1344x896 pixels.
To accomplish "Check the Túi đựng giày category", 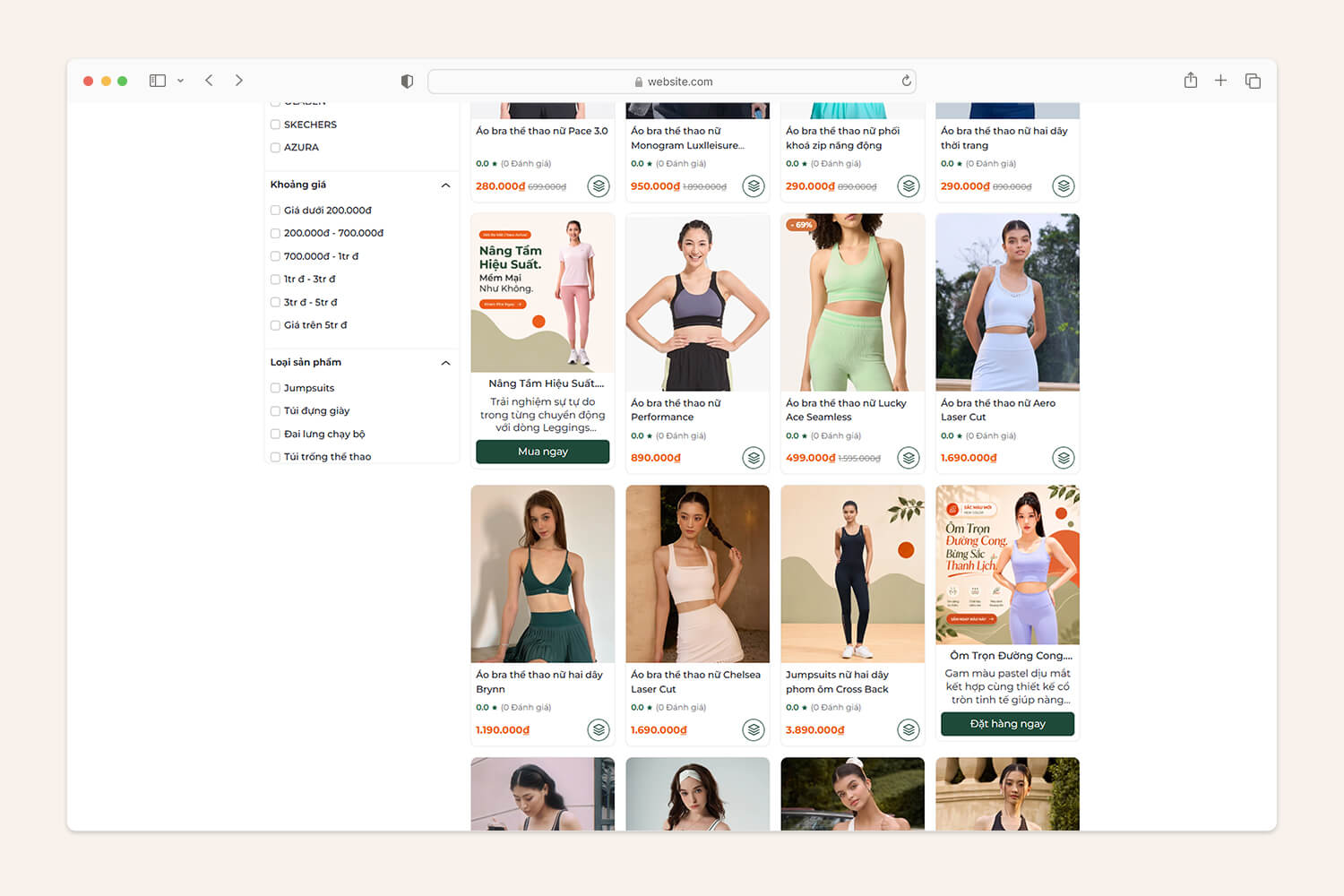I will 275,411.
